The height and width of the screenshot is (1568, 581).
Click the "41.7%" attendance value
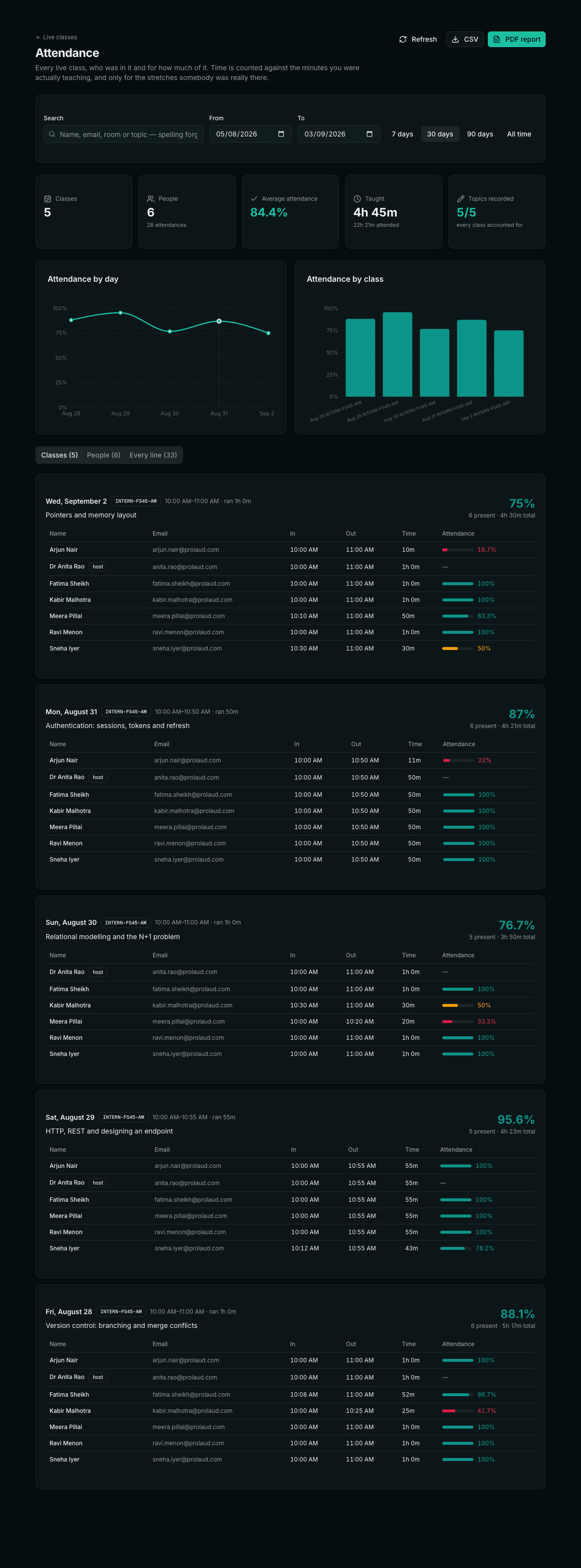click(x=487, y=1411)
